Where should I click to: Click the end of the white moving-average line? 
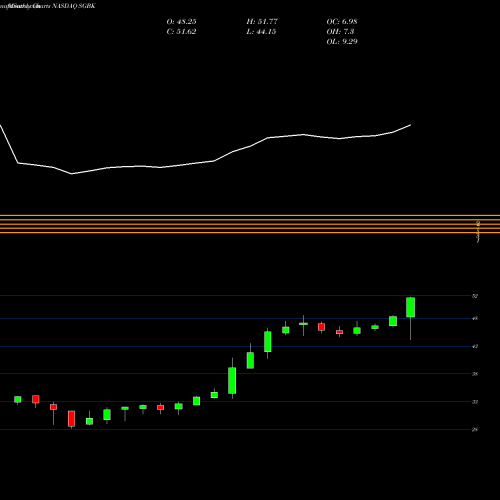tap(410, 125)
